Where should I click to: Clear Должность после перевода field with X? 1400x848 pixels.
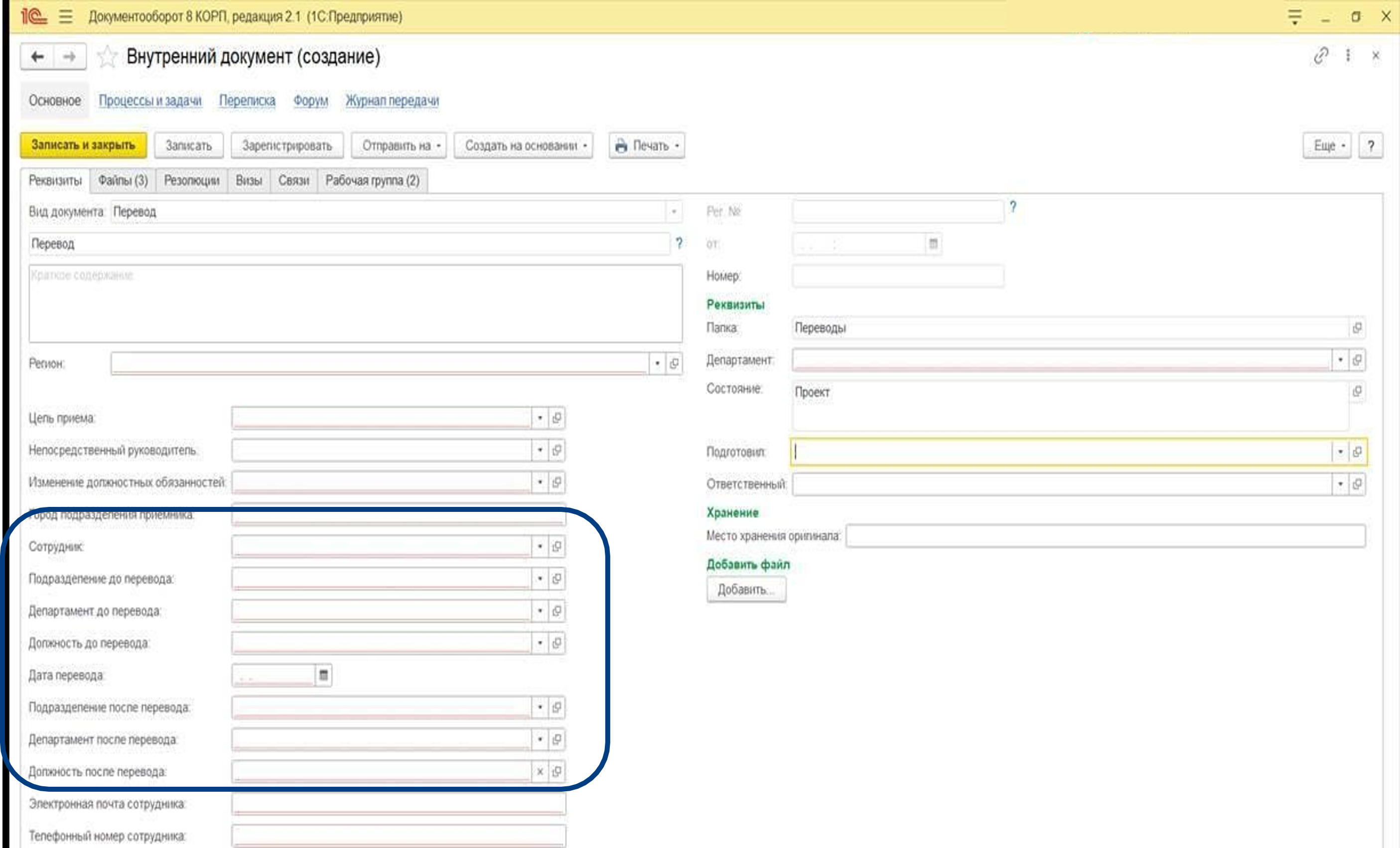click(540, 771)
